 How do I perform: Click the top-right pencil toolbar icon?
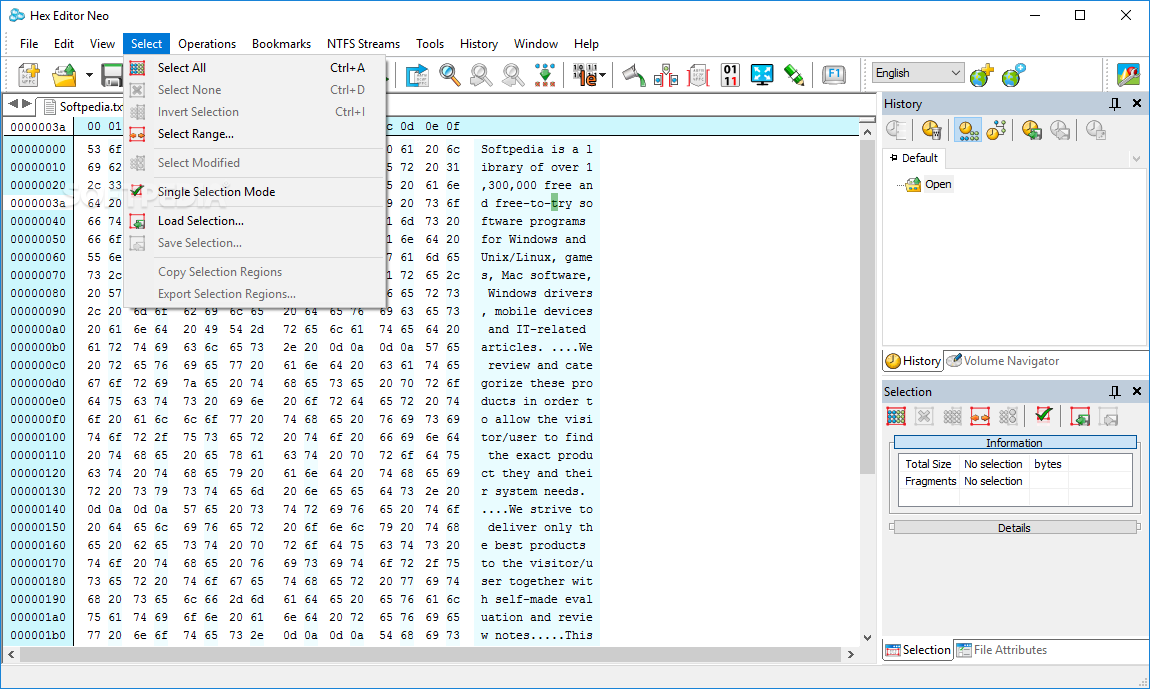click(1129, 75)
